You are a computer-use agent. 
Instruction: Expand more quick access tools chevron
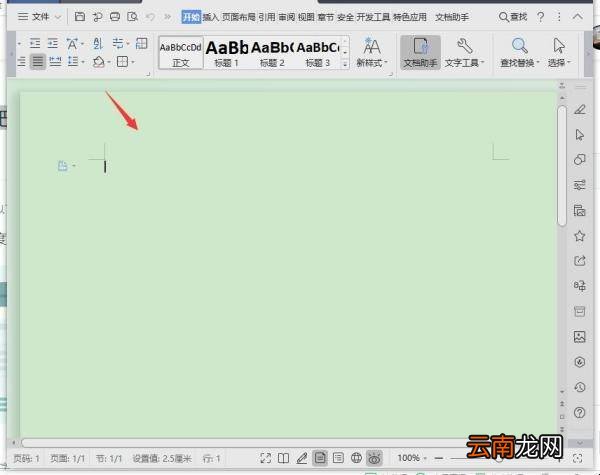[x=168, y=16]
